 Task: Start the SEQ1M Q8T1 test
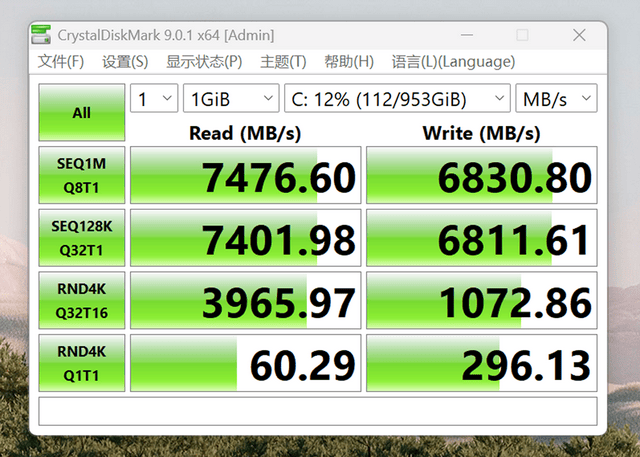[x=82, y=175]
